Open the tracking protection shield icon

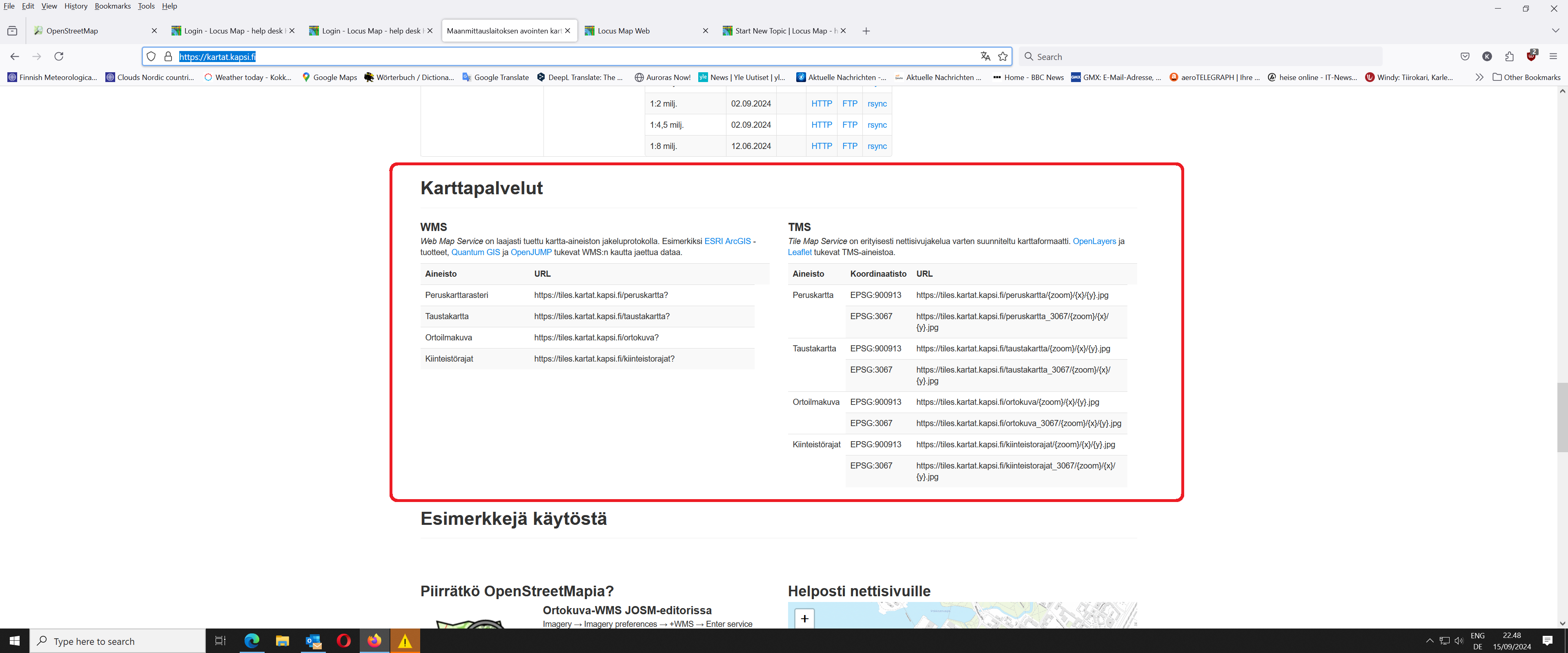tap(151, 57)
